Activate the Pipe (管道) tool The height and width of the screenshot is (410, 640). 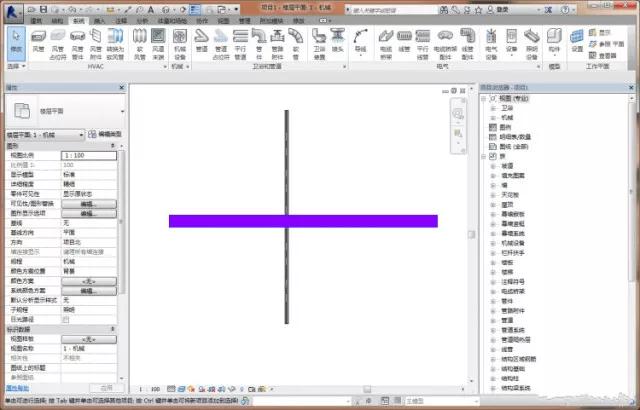pyautogui.click(x=202, y=41)
